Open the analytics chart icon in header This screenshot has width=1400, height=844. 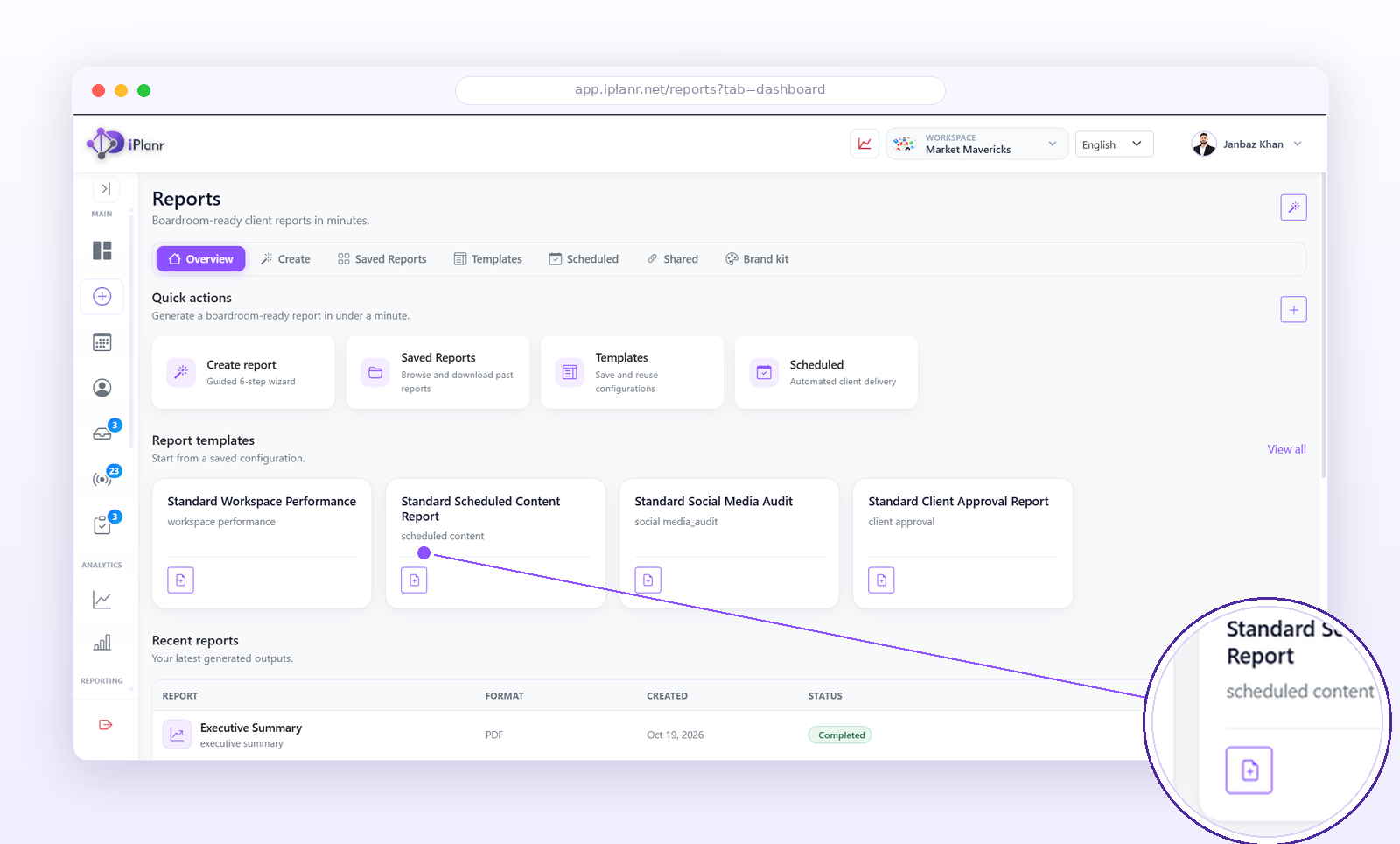[864, 144]
